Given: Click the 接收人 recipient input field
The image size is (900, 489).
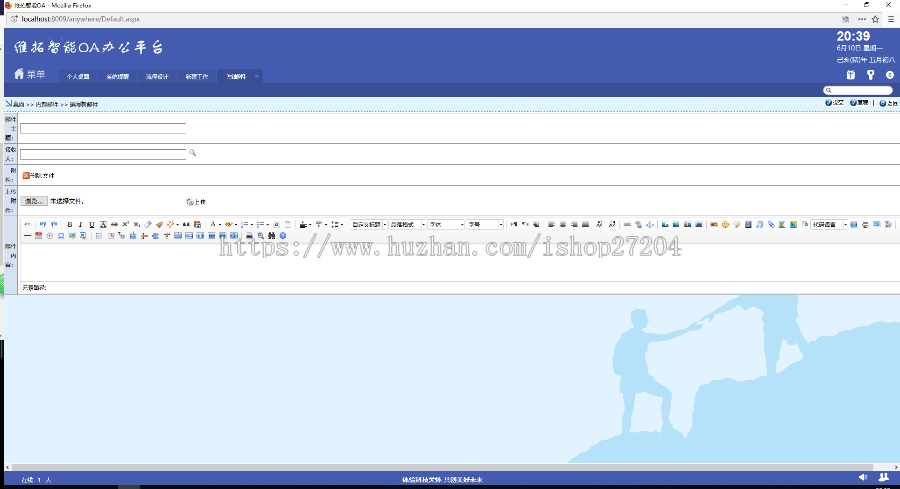Looking at the screenshot, I should coord(103,154).
